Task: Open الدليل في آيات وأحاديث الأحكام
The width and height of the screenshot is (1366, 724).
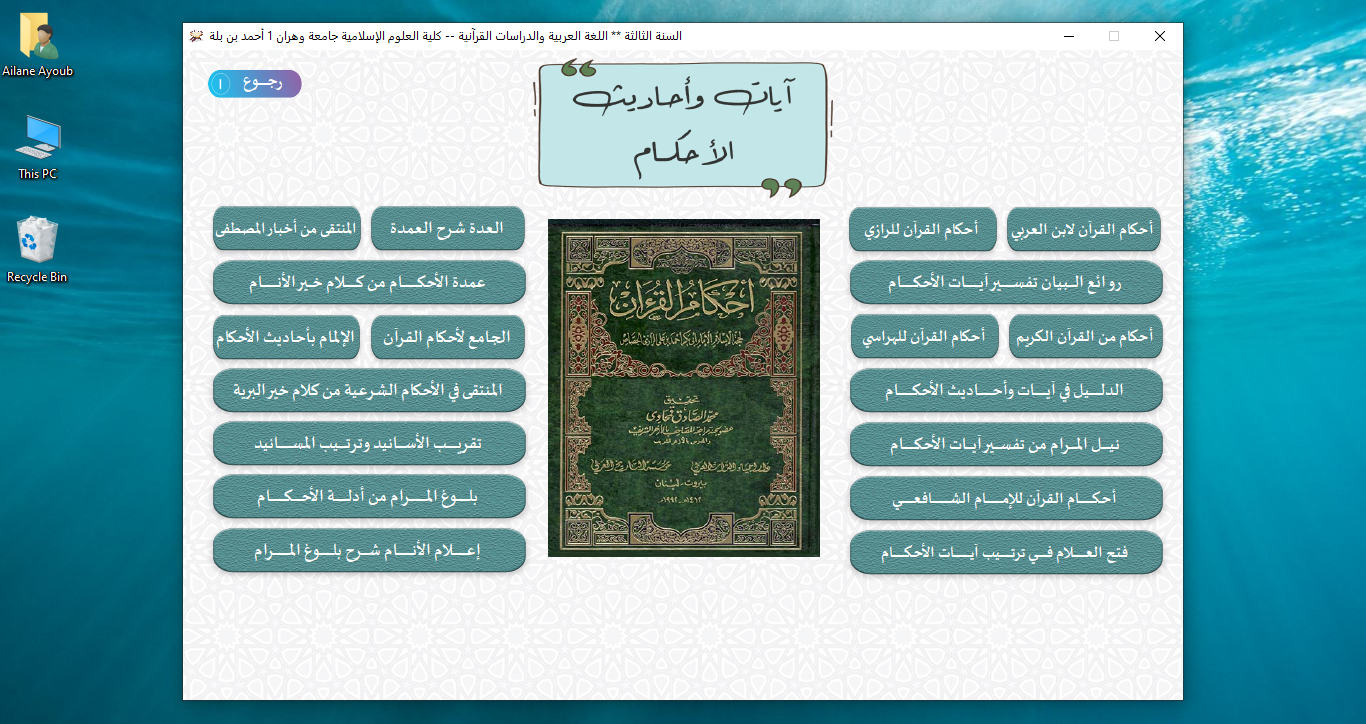Action: [x=1006, y=391]
